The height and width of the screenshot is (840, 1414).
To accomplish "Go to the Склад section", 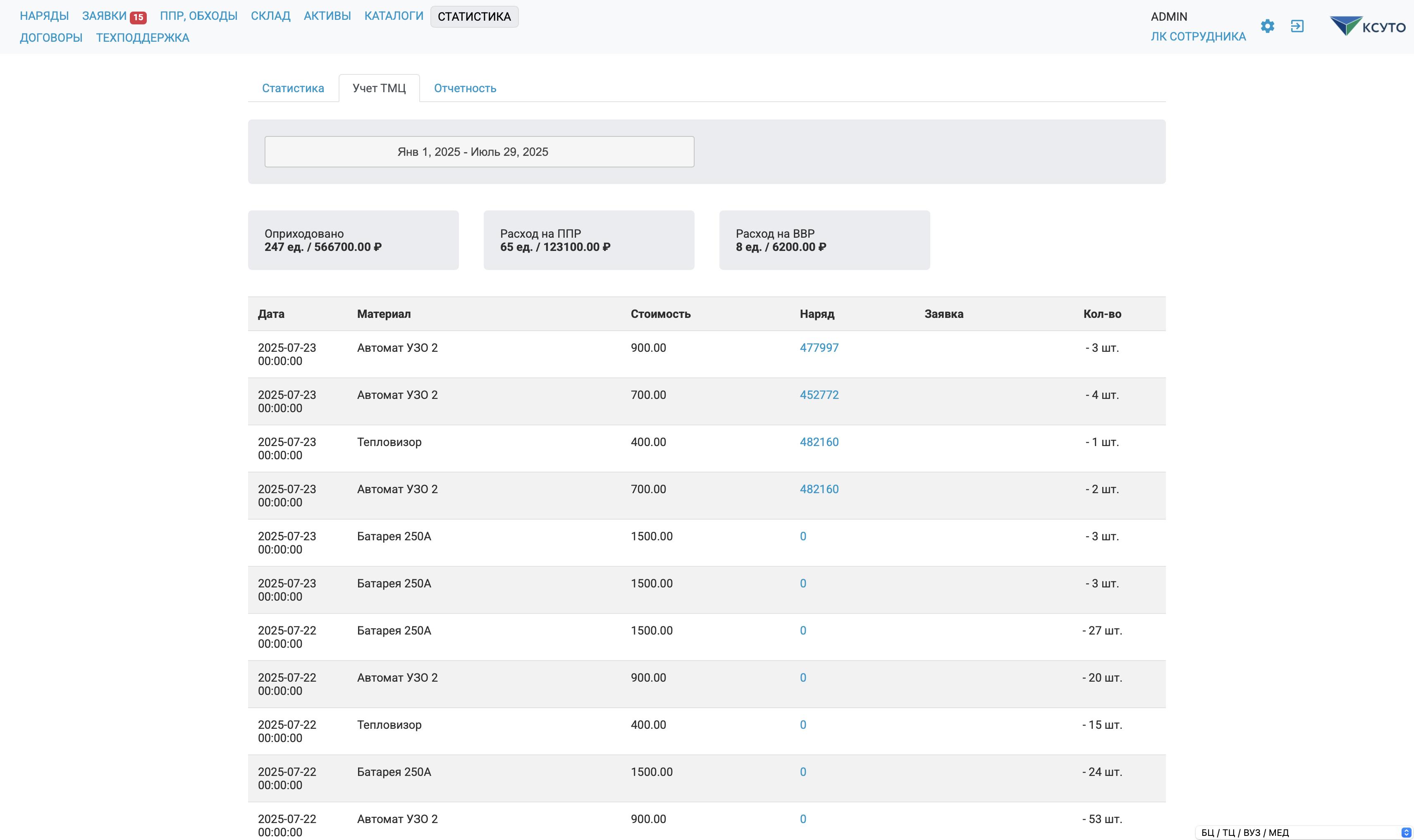I will click(x=270, y=16).
